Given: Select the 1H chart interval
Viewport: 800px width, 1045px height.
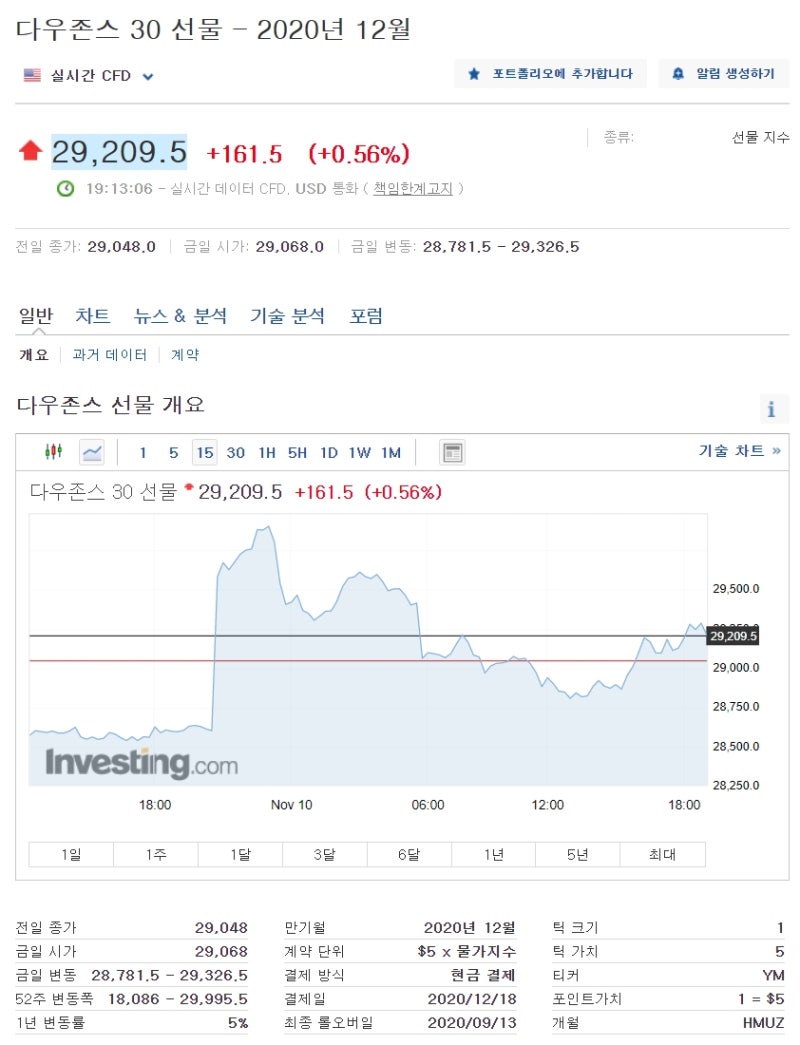Looking at the screenshot, I should [x=267, y=453].
